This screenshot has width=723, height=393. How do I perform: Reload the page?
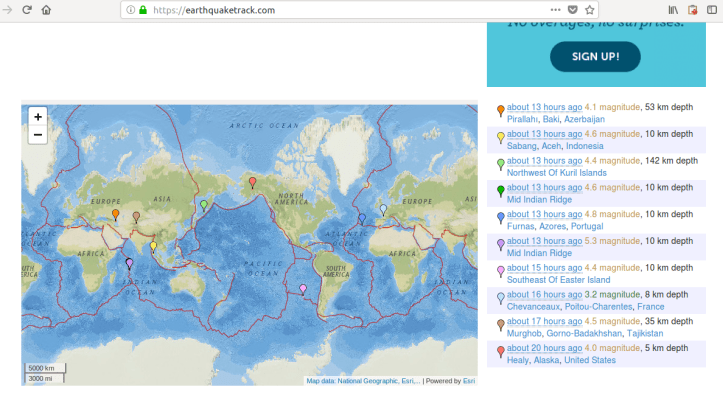[27, 10]
